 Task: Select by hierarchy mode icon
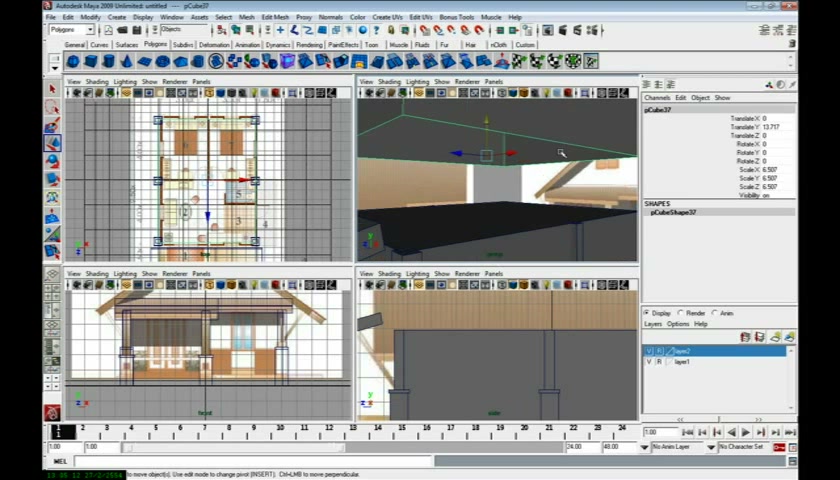[x=221, y=30]
